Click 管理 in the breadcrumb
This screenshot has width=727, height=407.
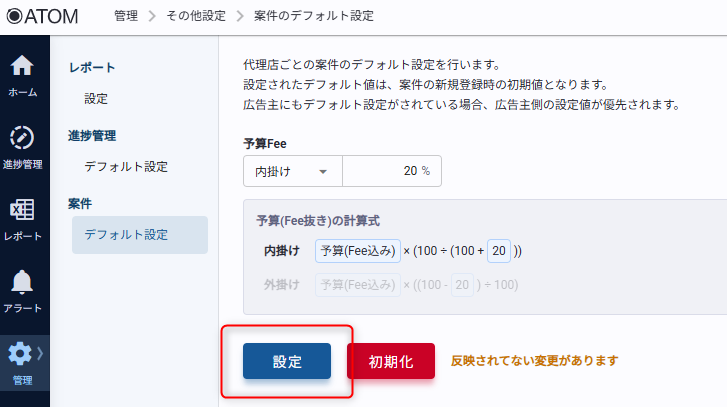[126, 16]
